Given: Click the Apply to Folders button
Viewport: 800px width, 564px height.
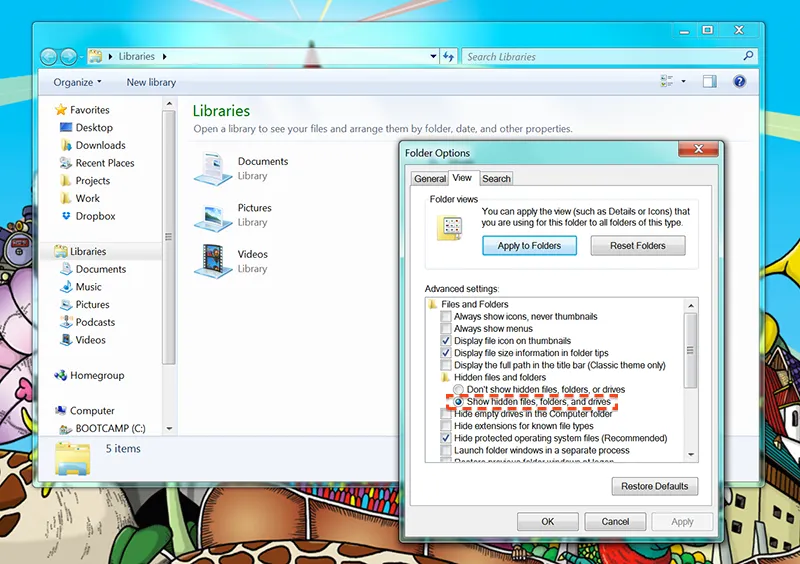Looking at the screenshot, I should point(530,246).
